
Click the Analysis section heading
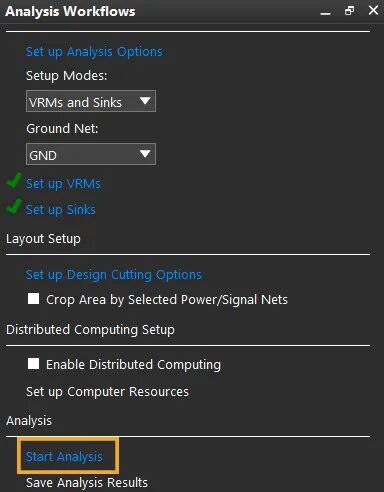[x=29, y=421]
